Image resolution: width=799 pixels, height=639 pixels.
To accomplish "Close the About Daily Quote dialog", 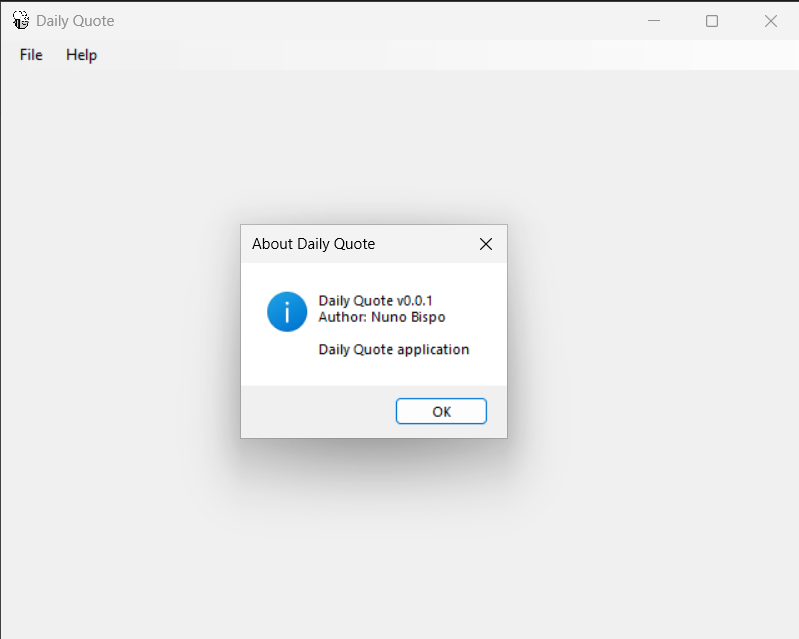I will pyautogui.click(x=486, y=244).
